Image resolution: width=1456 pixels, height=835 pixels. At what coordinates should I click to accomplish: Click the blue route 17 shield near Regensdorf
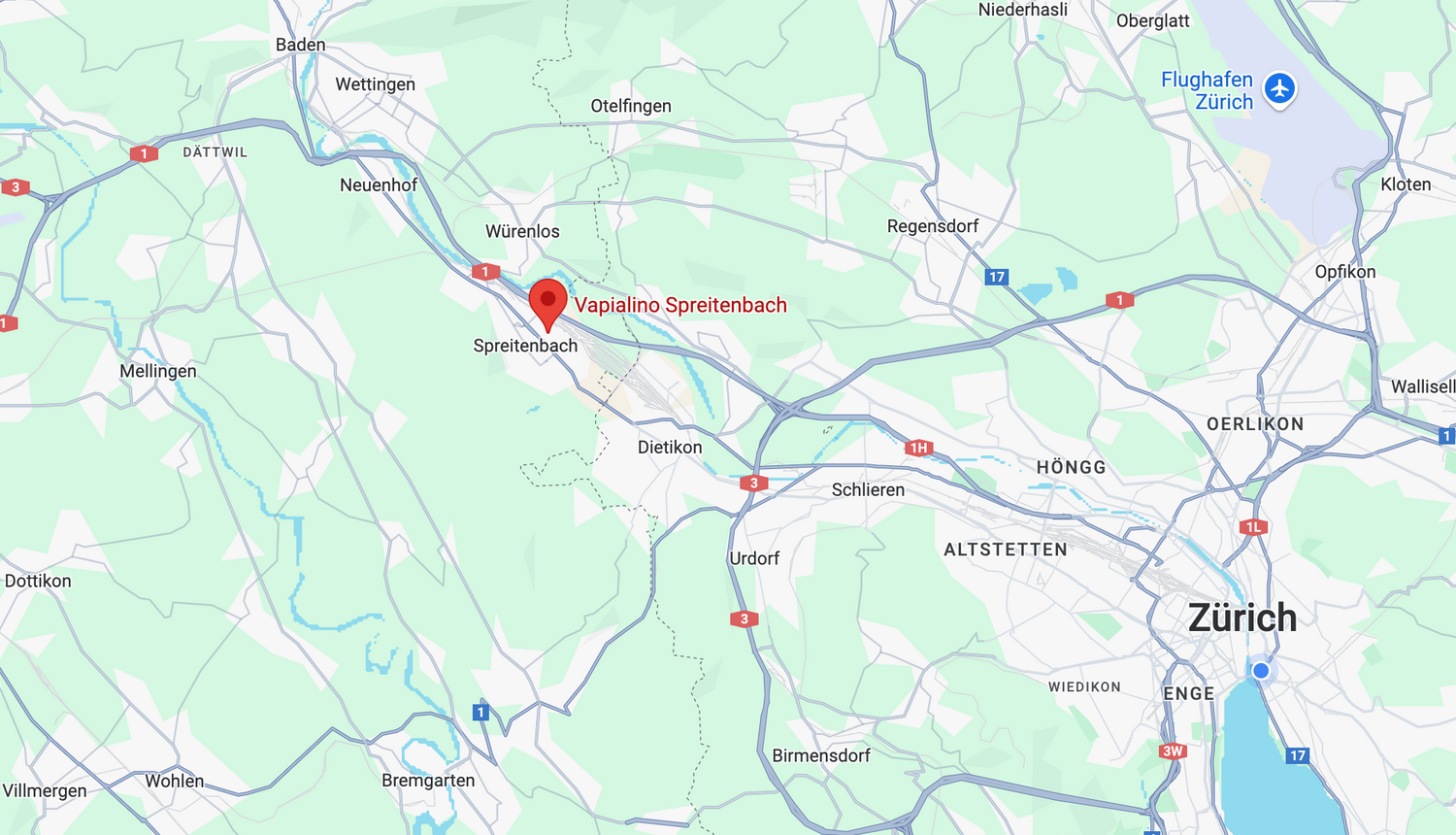click(997, 277)
